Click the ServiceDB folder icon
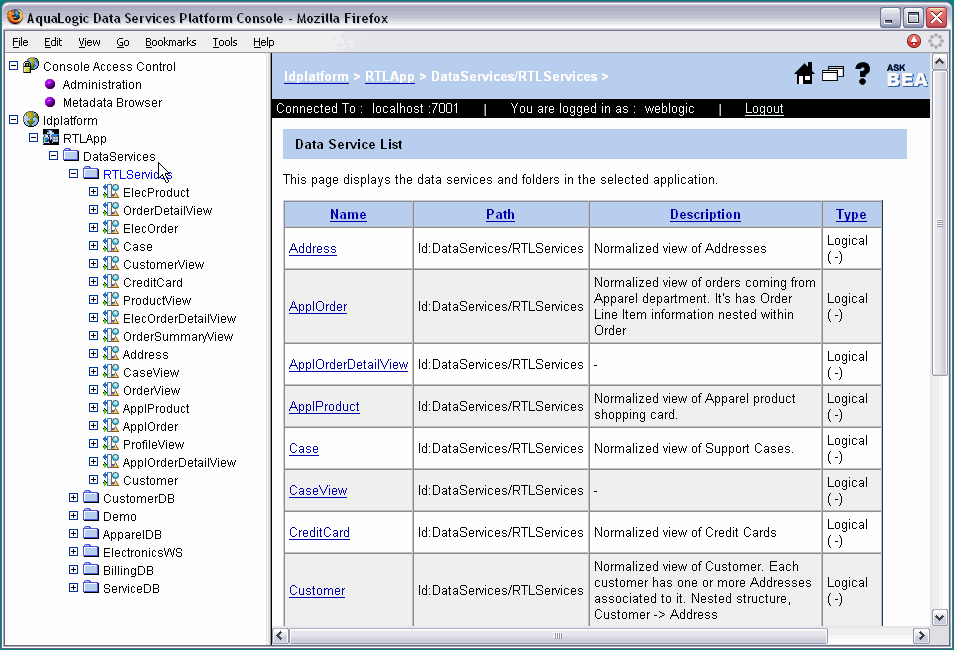Image resolution: width=954 pixels, height=650 pixels. pos(91,587)
